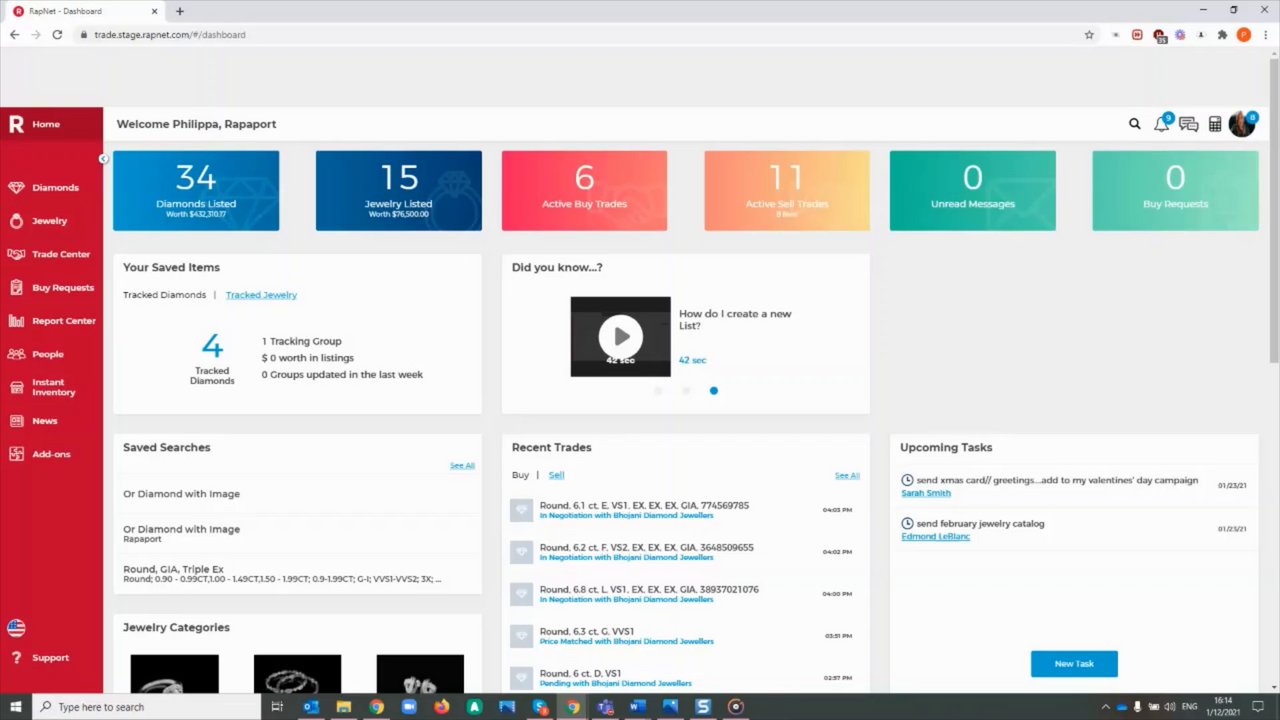The width and height of the screenshot is (1280, 720).
Task: Open the Diamonds Listed tile
Action: pyautogui.click(x=196, y=191)
